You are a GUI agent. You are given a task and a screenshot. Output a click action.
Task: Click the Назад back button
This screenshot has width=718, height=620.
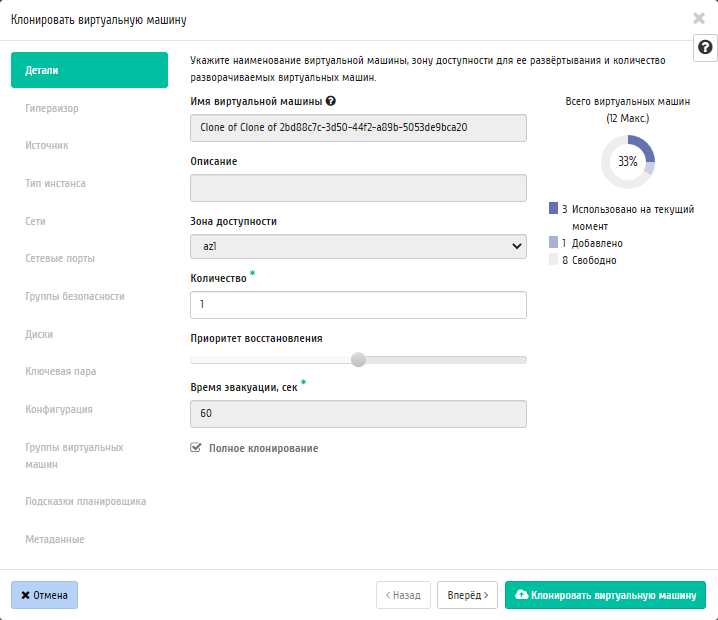tap(403, 595)
